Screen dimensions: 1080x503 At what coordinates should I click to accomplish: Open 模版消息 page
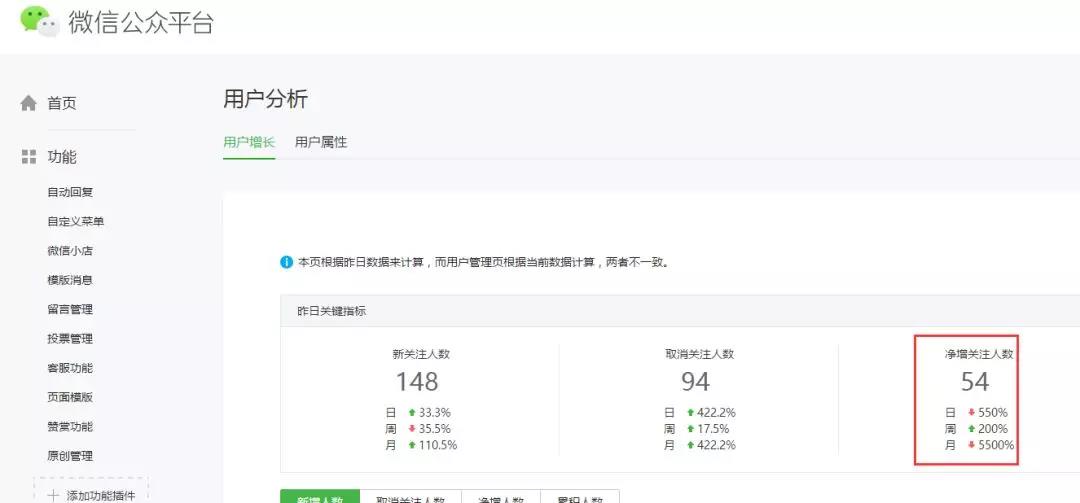coord(70,280)
